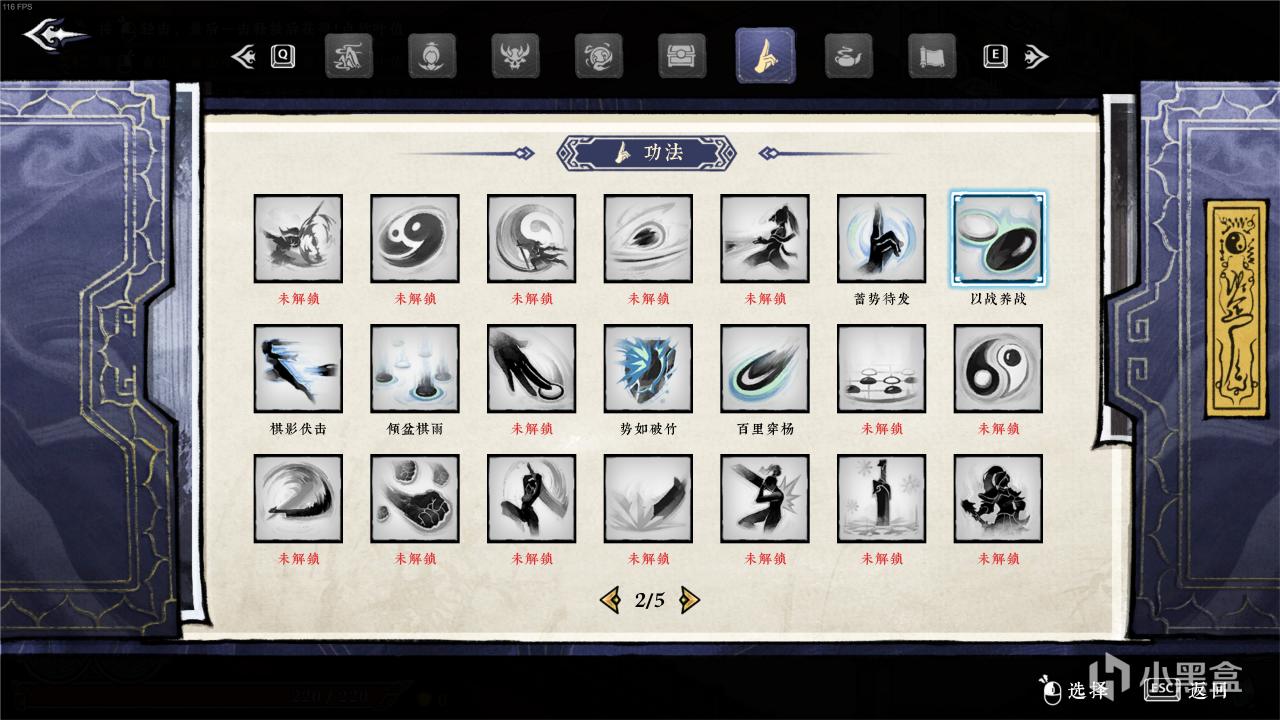Viewport: 1280px width, 720px height.
Task: Open the demon mask tab
Action: coord(515,56)
